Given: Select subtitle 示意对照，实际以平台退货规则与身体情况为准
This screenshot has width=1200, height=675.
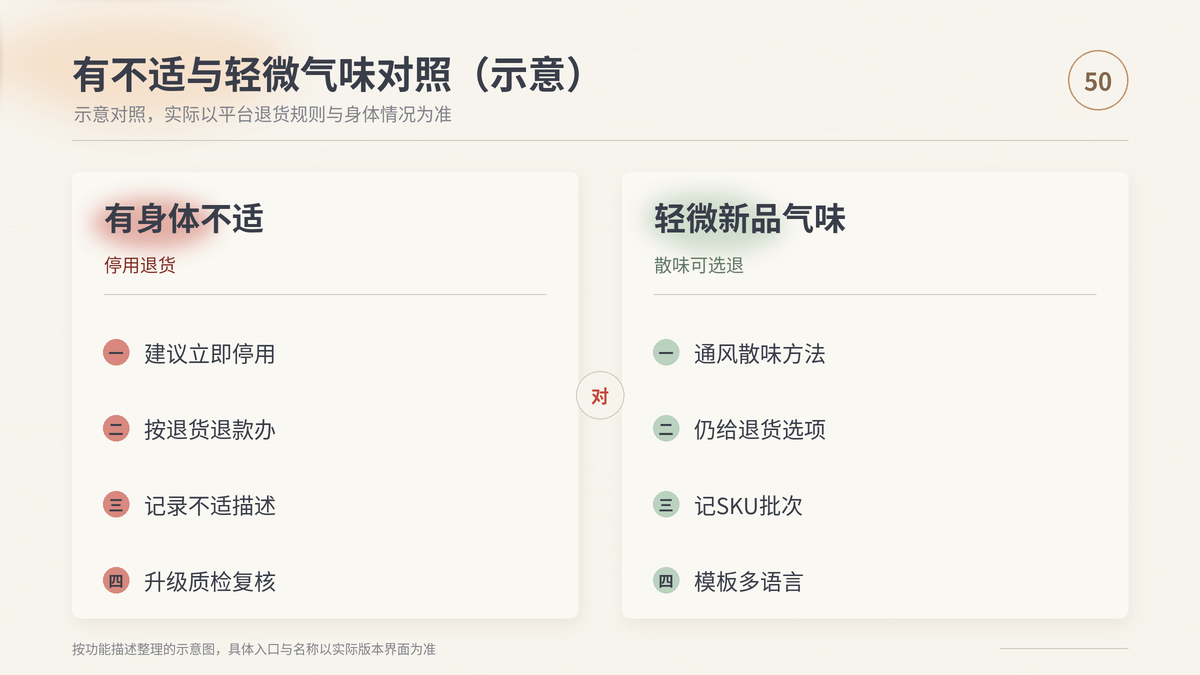Looking at the screenshot, I should click(x=263, y=114).
